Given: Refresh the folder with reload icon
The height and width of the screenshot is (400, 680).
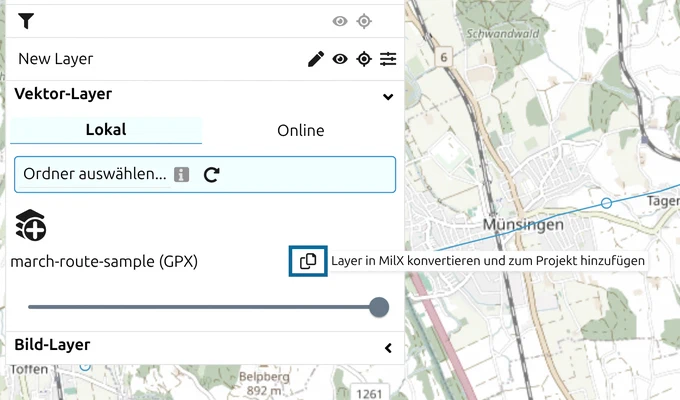Looking at the screenshot, I should (212, 174).
